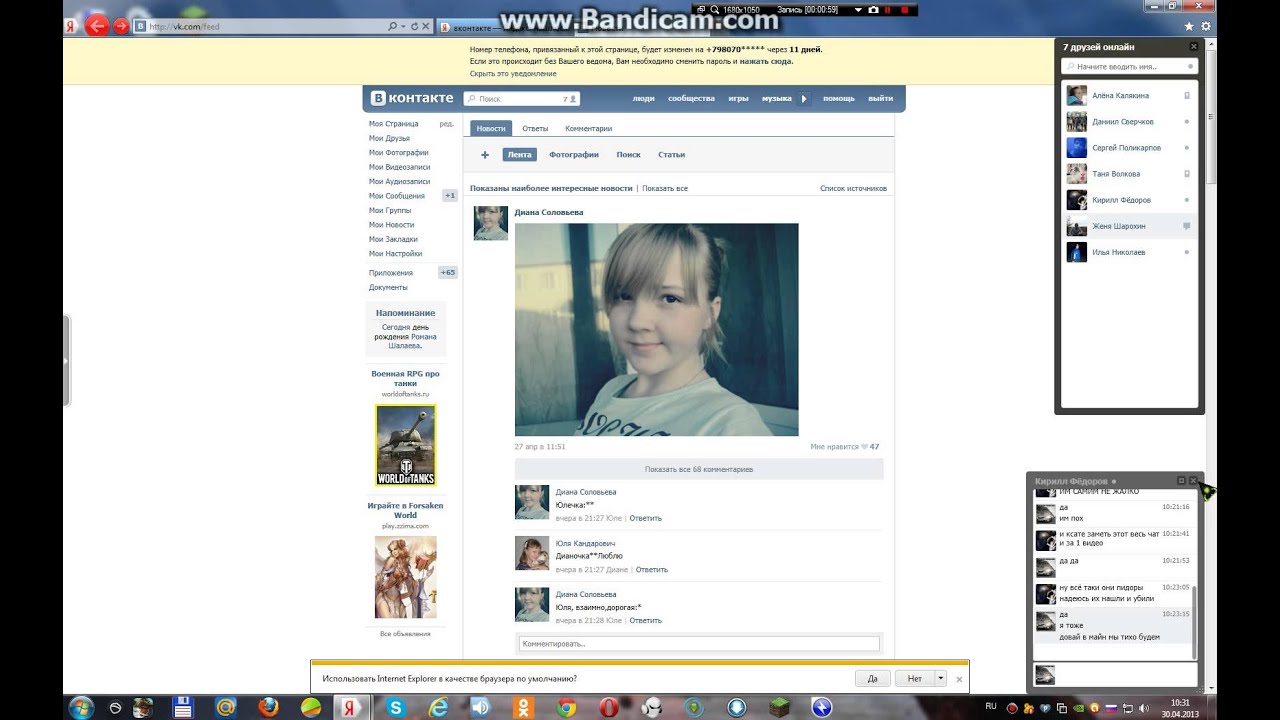This screenshot has width=1280, height=720.
Task: Click the floppy disk save taskbar icon
Action: (183, 707)
